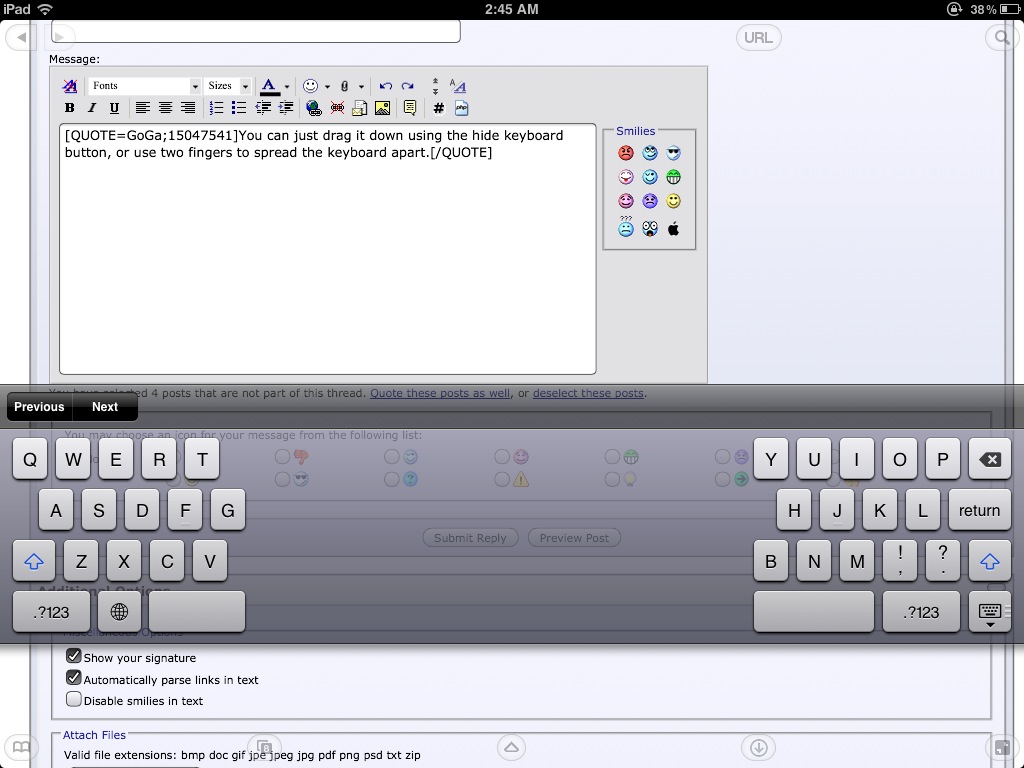
Task: Tap the scroll-to-top up arrow icon
Action: click(x=511, y=747)
